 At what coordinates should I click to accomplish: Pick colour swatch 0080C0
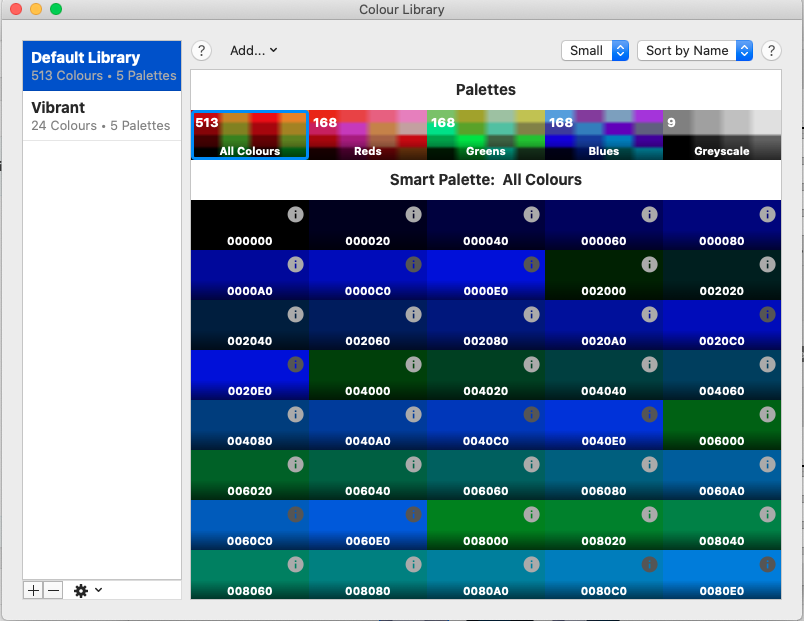click(604, 575)
